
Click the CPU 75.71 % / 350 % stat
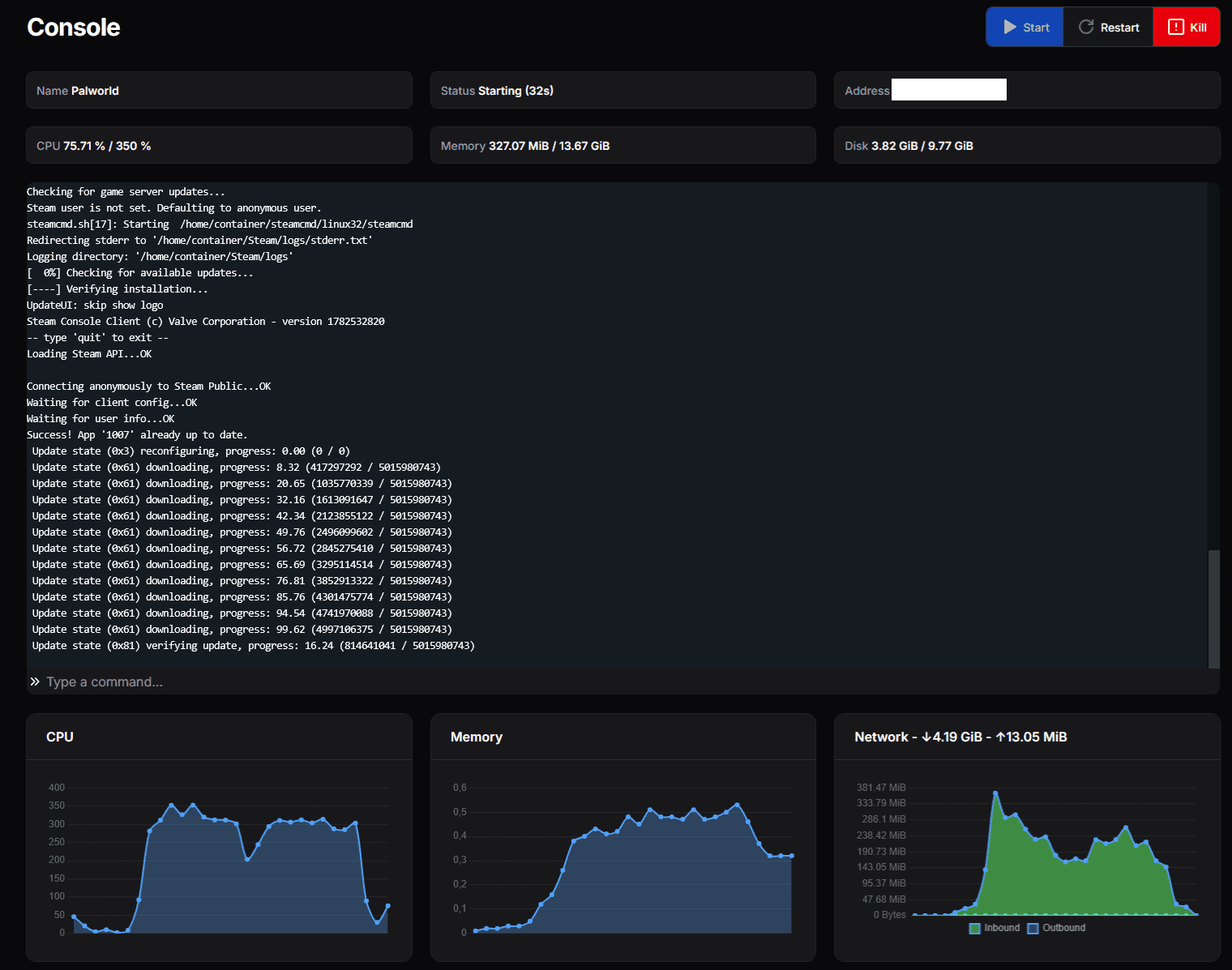coord(219,145)
